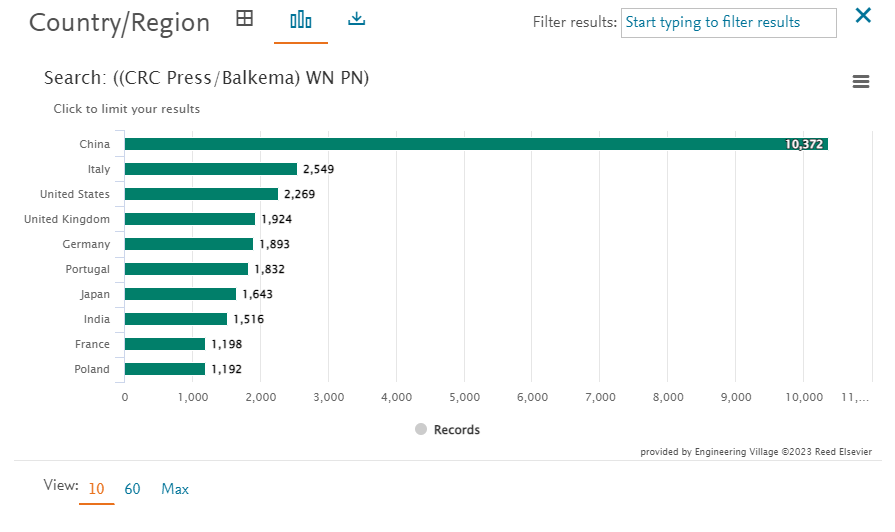
Task: Limit results to the China bar
Action: point(476,144)
